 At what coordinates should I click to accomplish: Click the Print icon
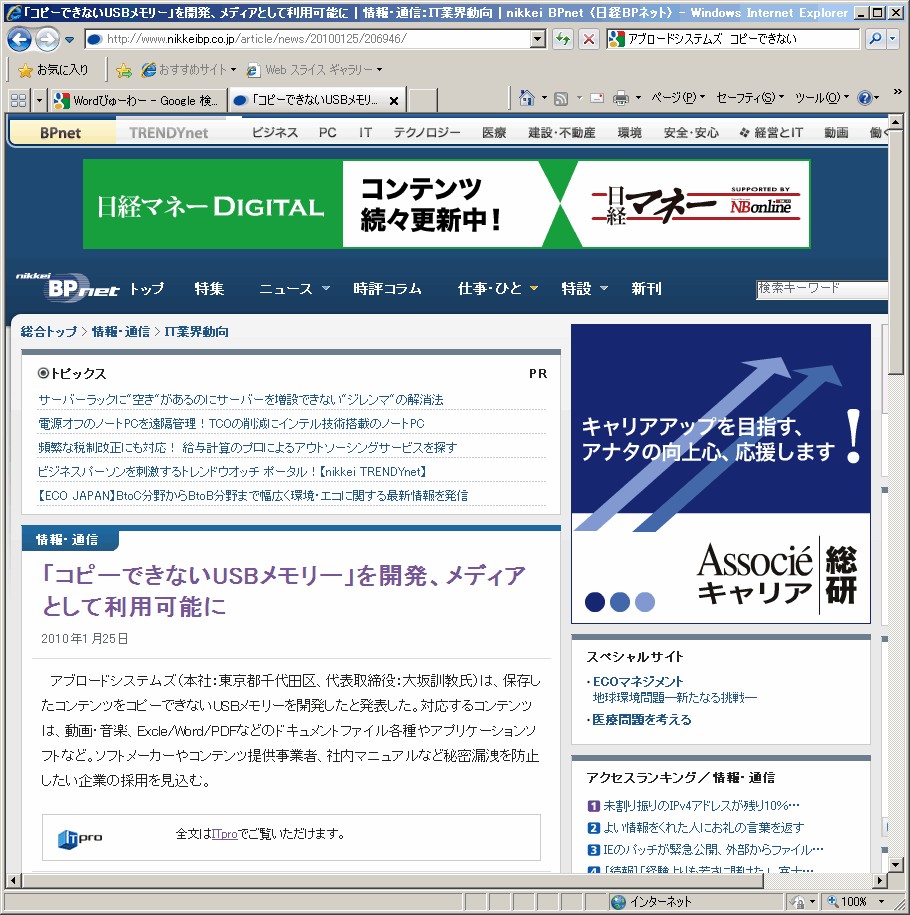pos(620,98)
